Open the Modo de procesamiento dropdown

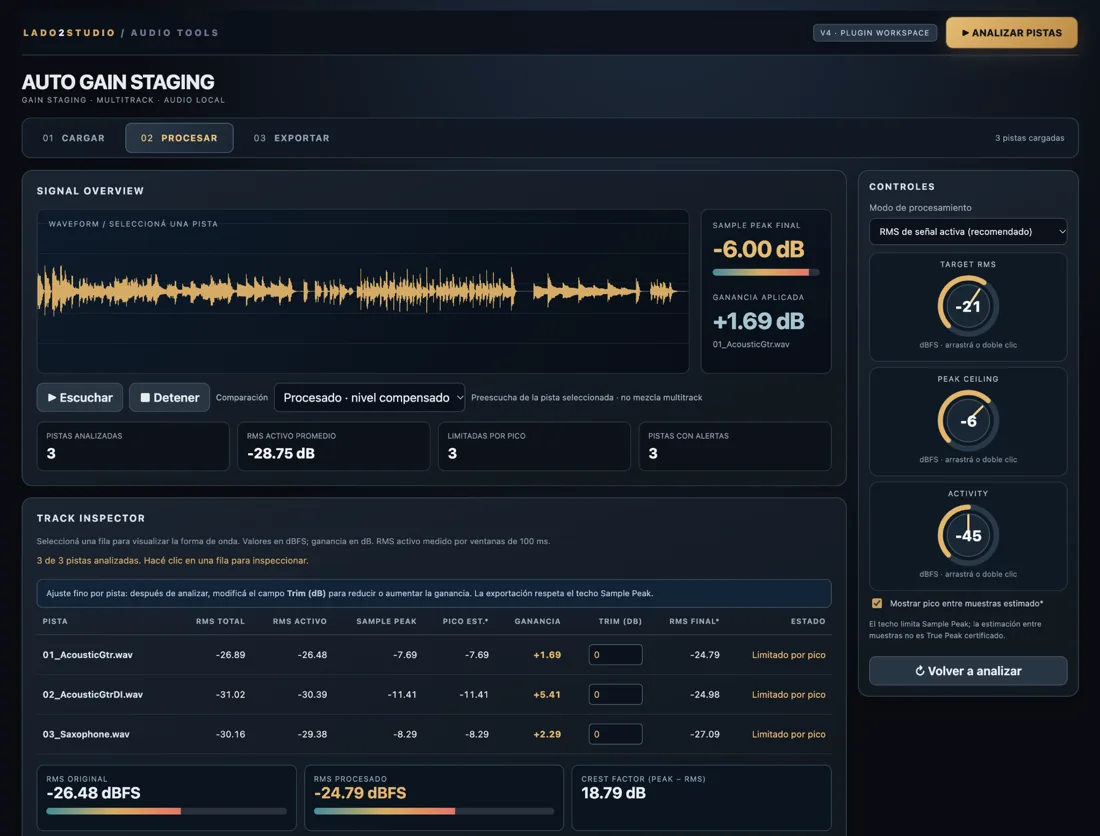point(968,231)
